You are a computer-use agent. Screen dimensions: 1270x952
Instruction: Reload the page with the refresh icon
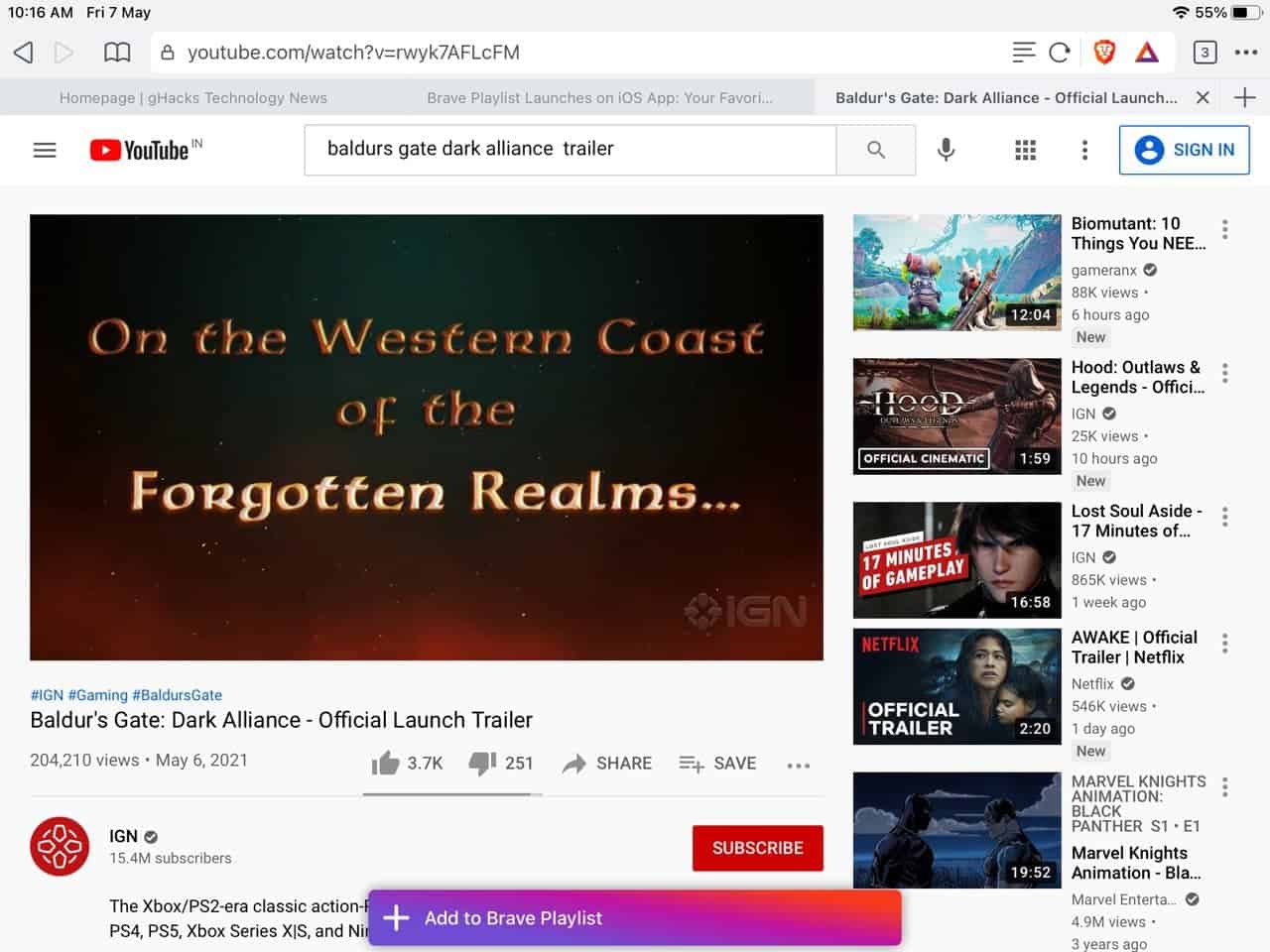click(x=1060, y=53)
